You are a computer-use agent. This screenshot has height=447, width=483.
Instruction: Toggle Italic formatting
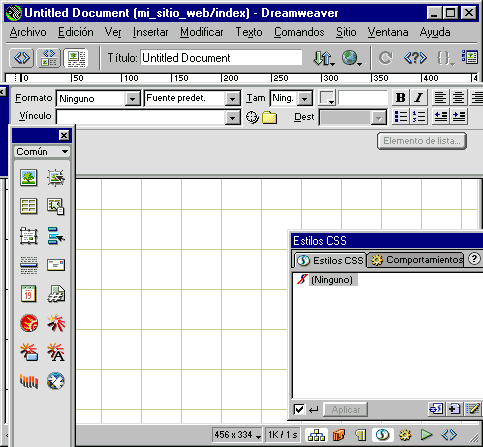pyautogui.click(x=419, y=98)
